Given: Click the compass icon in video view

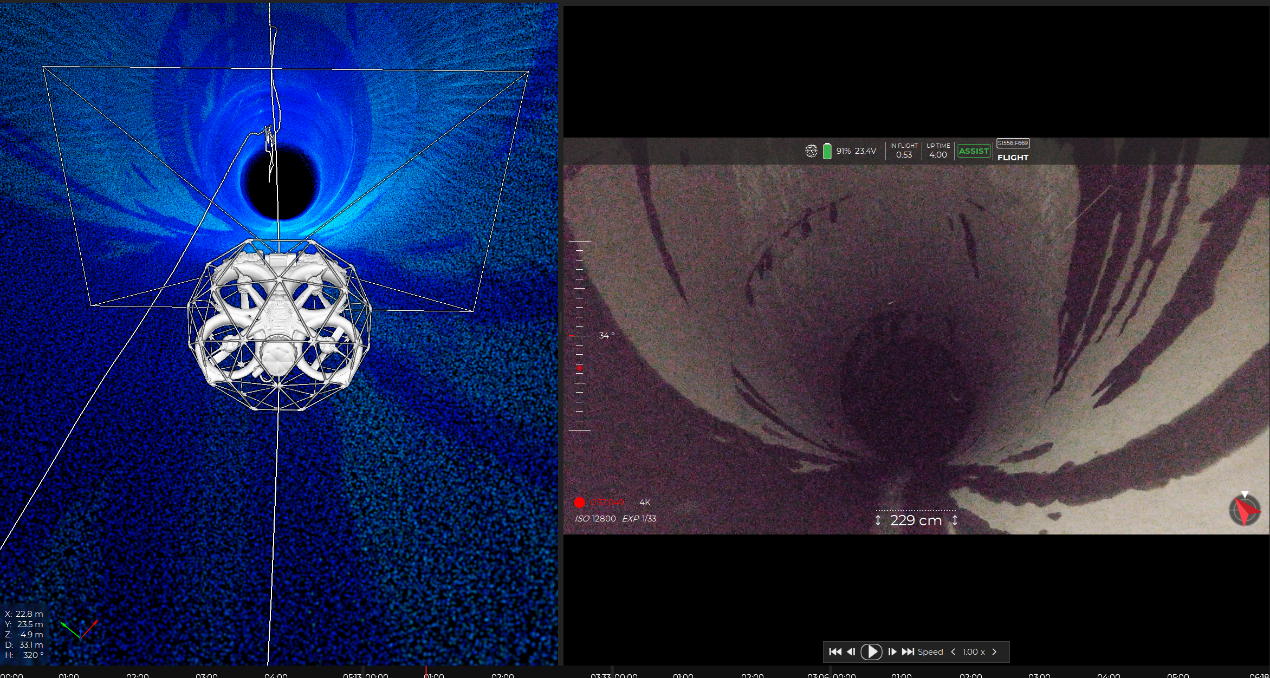Looking at the screenshot, I should tap(1244, 509).
